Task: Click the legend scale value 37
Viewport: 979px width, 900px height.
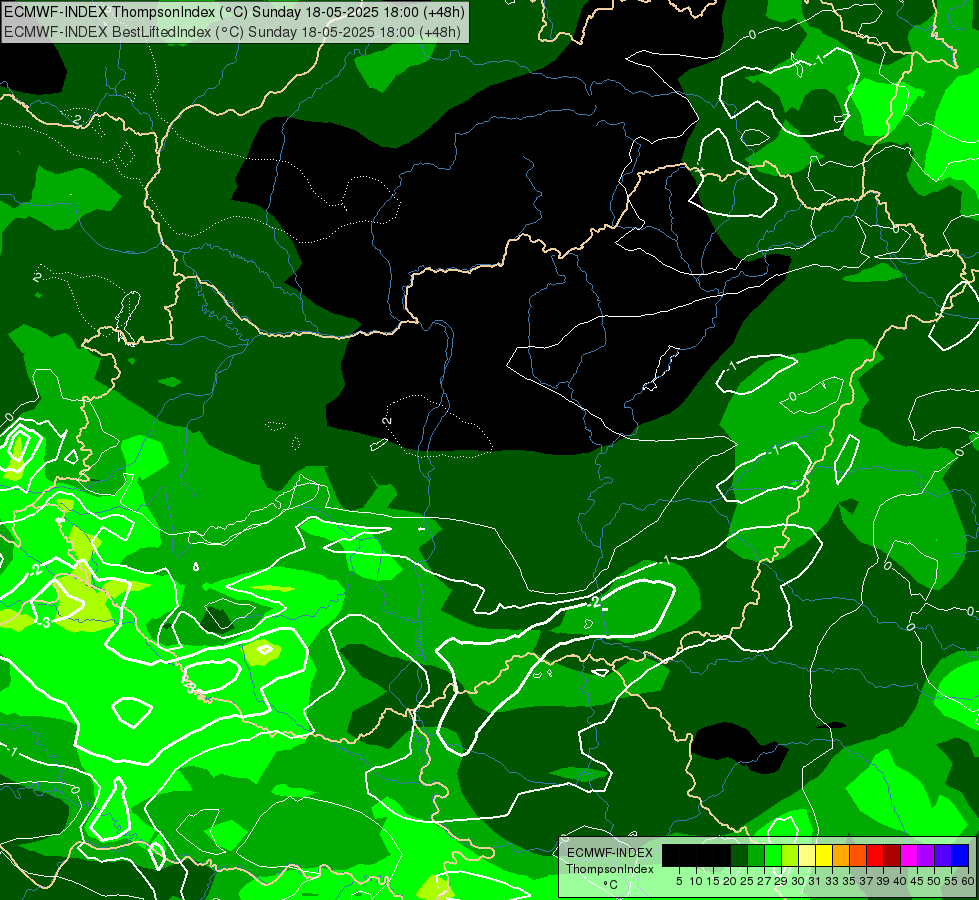Action: pyautogui.click(x=866, y=881)
